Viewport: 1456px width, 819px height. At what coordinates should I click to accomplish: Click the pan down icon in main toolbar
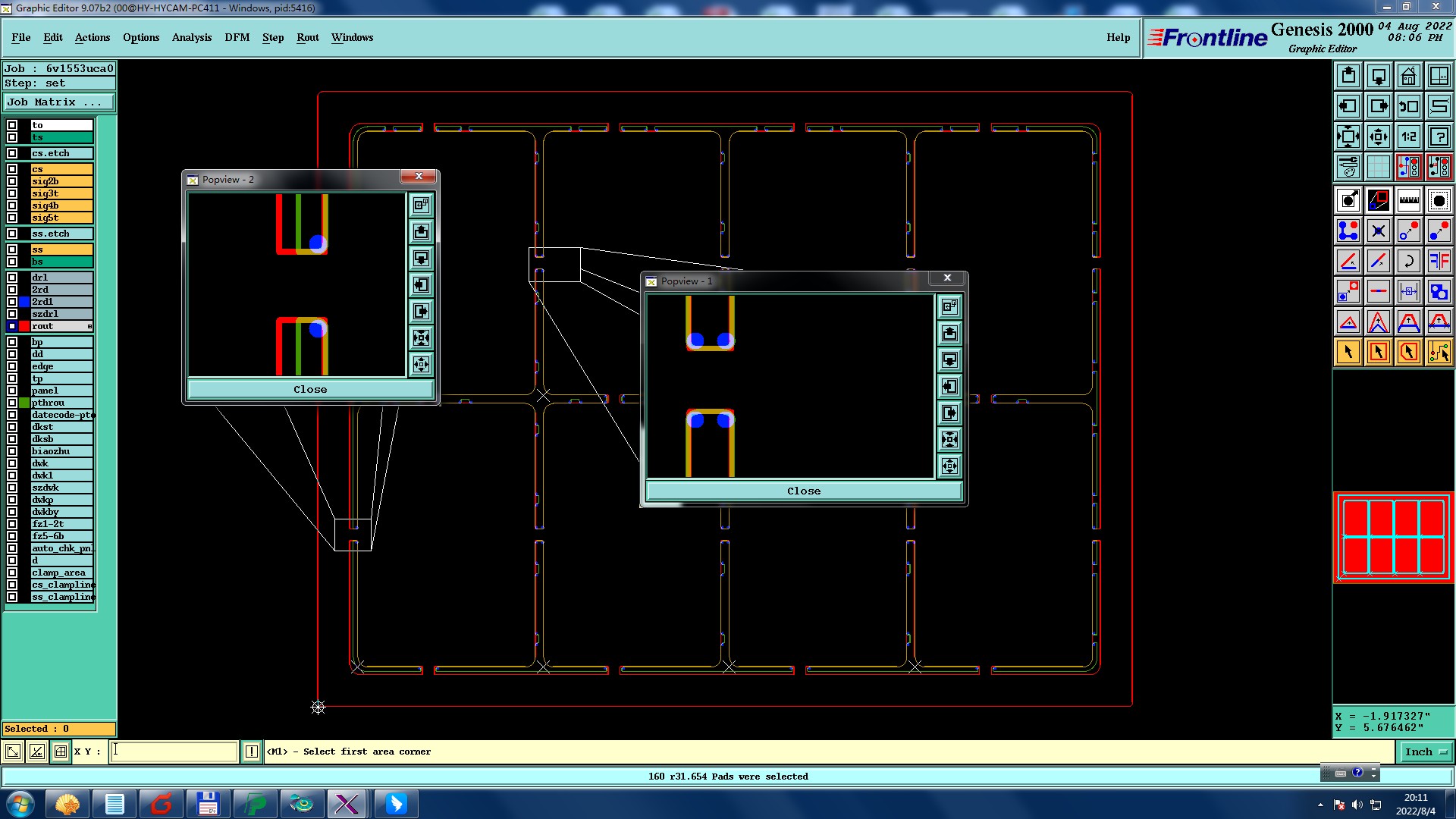(x=1379, y=76)
